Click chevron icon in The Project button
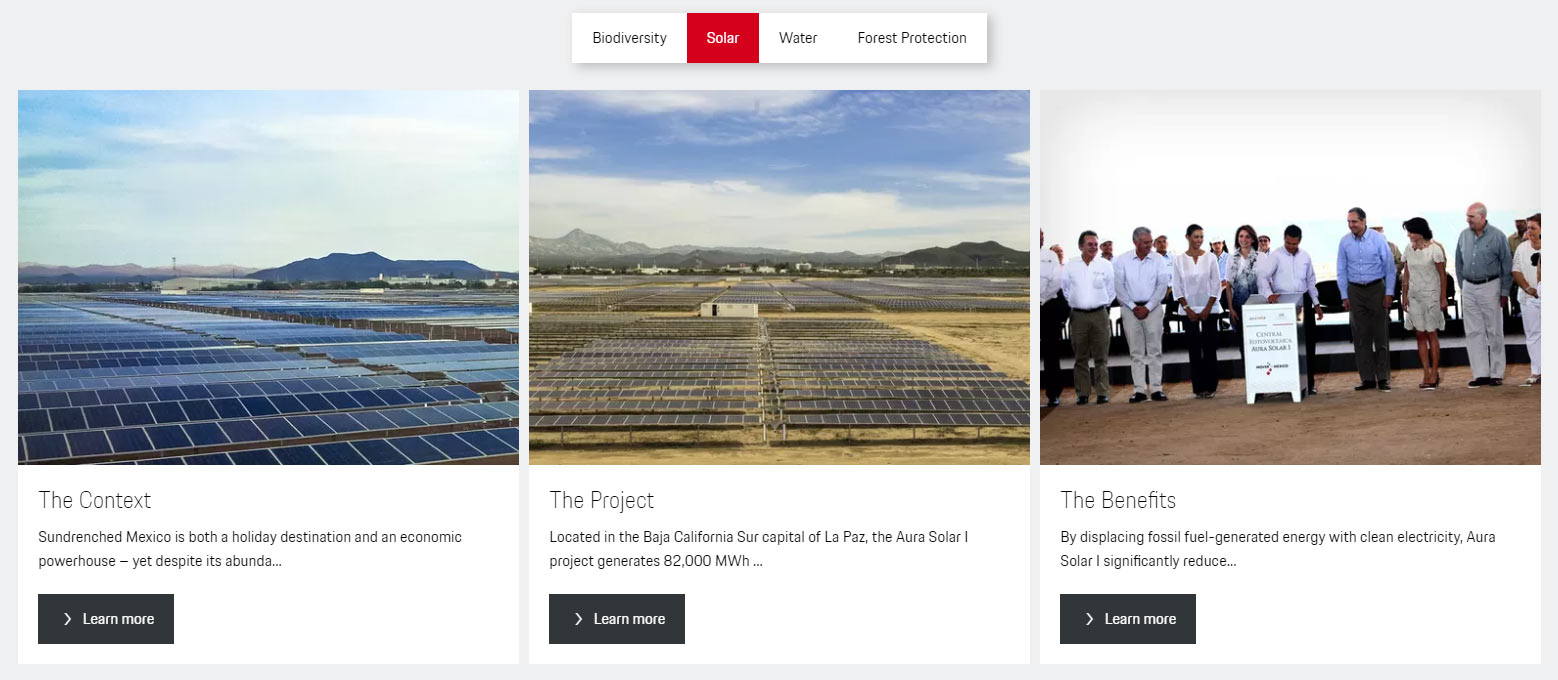 pos(578,619)
